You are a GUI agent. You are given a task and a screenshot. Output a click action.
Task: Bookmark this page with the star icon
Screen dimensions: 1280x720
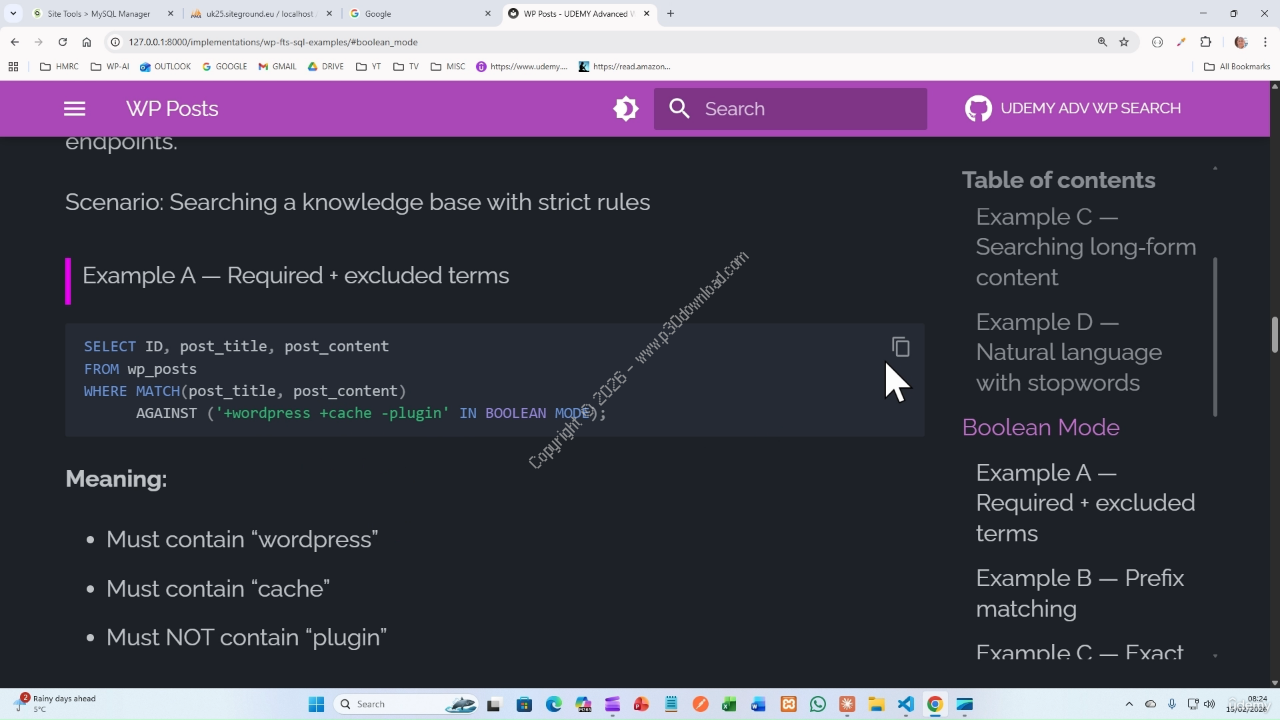tap(1124, 42)
